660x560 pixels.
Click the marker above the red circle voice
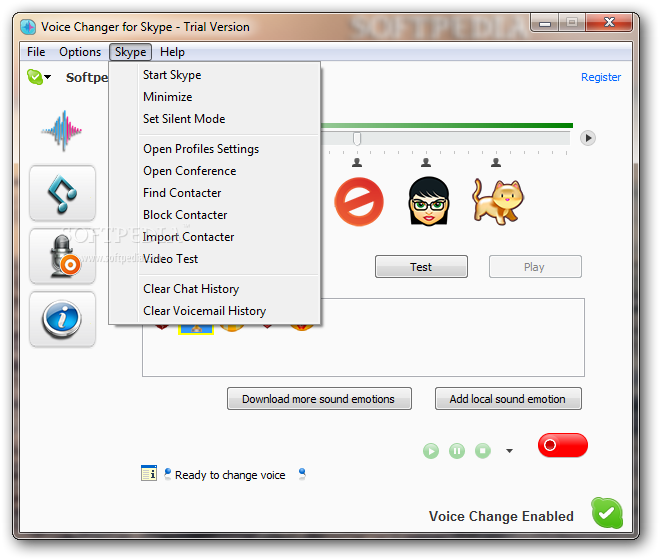pyautogui.click(x=357, y=163)
